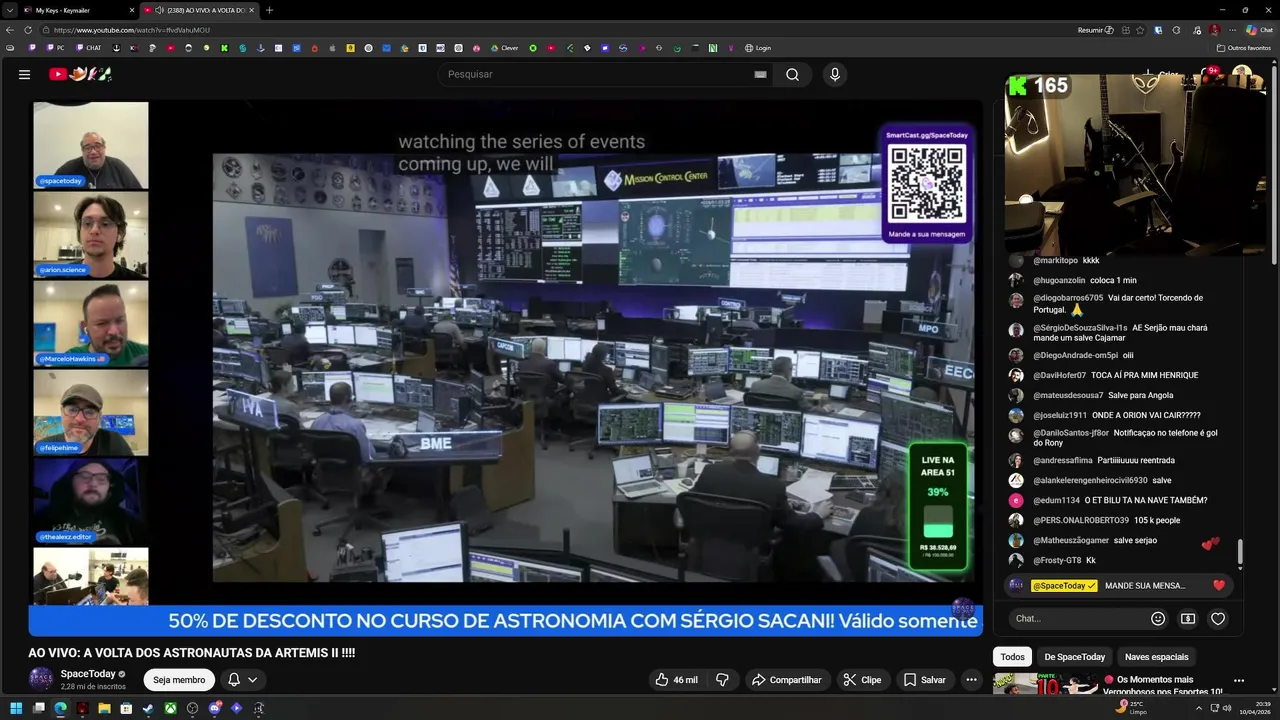Viewport: 1280px width, 720px height.
Task: Open the on-screen keyboard icon in search box
Action: [760, 74]
